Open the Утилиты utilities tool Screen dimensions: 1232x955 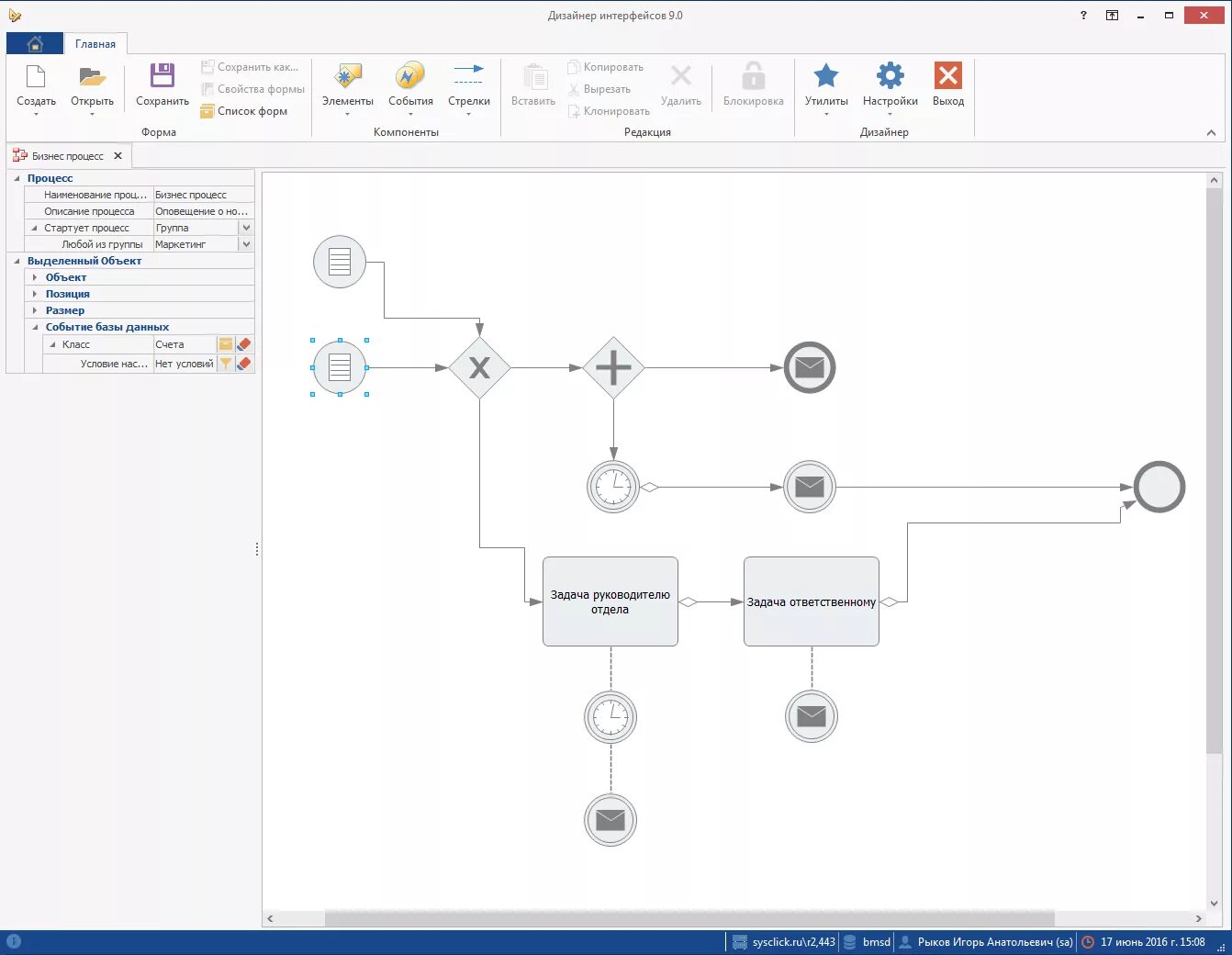point(825,87)
